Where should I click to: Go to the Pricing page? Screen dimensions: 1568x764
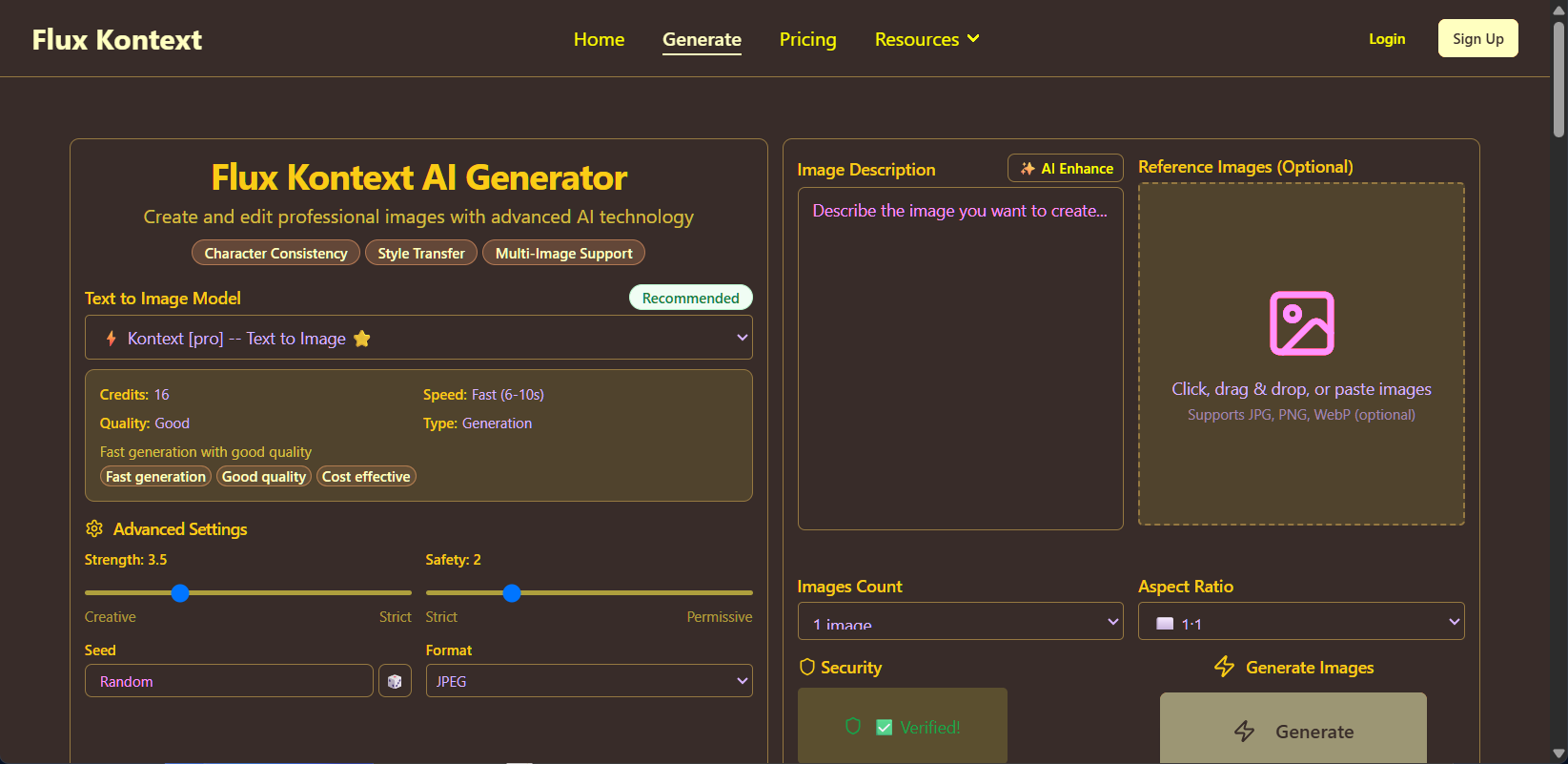point(808,39)
